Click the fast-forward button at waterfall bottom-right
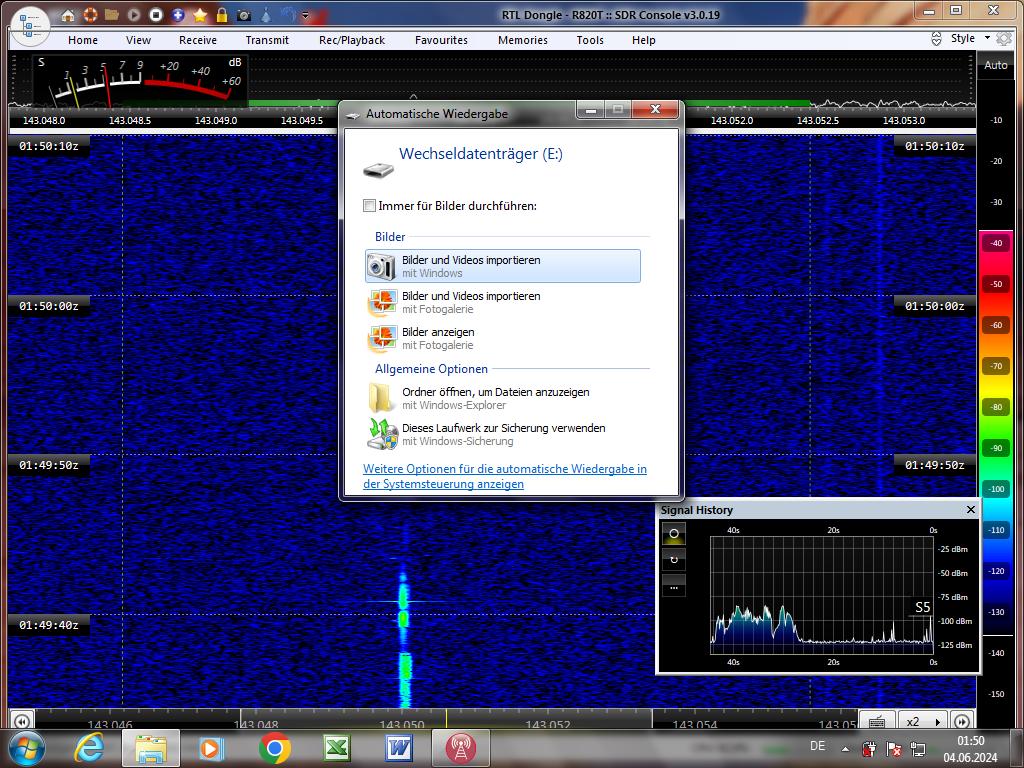Screen dimensions: 1024x768 coord(962,721)
